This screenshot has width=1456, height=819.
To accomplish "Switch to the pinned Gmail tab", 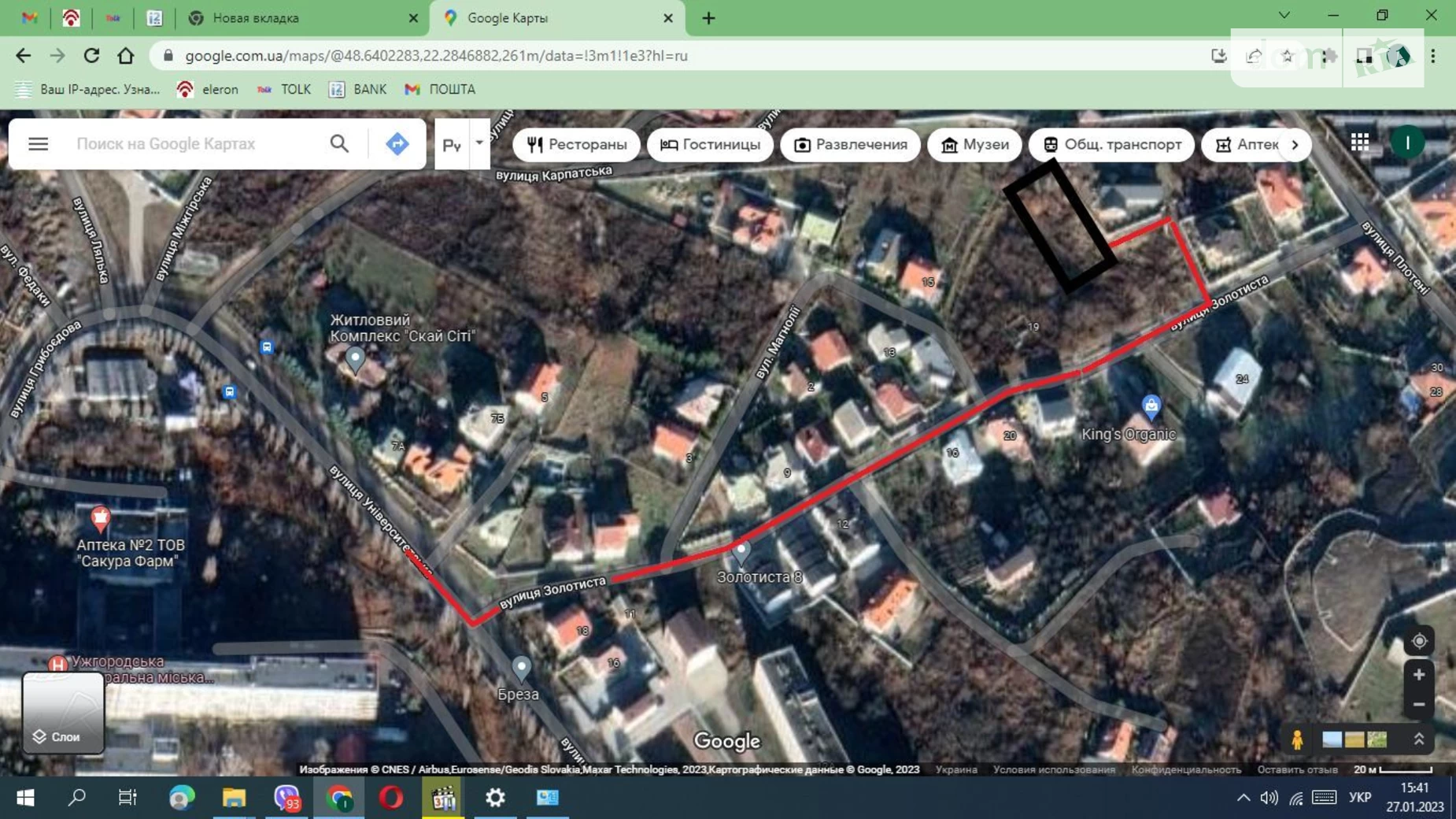I will click(x=30, y=17).
